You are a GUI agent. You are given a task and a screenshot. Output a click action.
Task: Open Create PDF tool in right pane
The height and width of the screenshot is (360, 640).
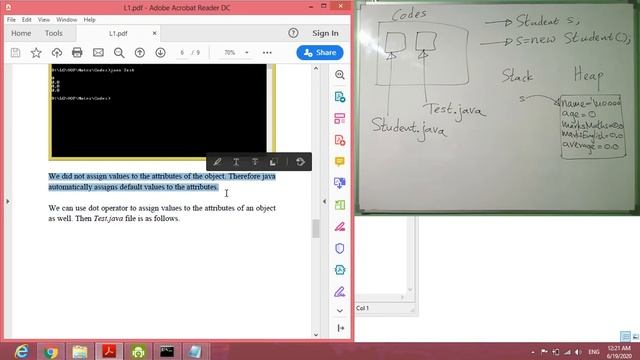(340, 140)
